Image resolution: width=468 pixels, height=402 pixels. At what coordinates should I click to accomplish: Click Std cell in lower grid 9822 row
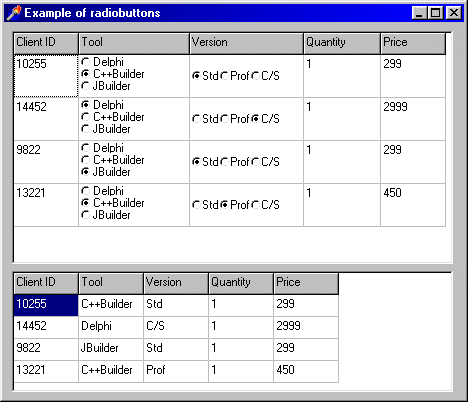(176, 349)
